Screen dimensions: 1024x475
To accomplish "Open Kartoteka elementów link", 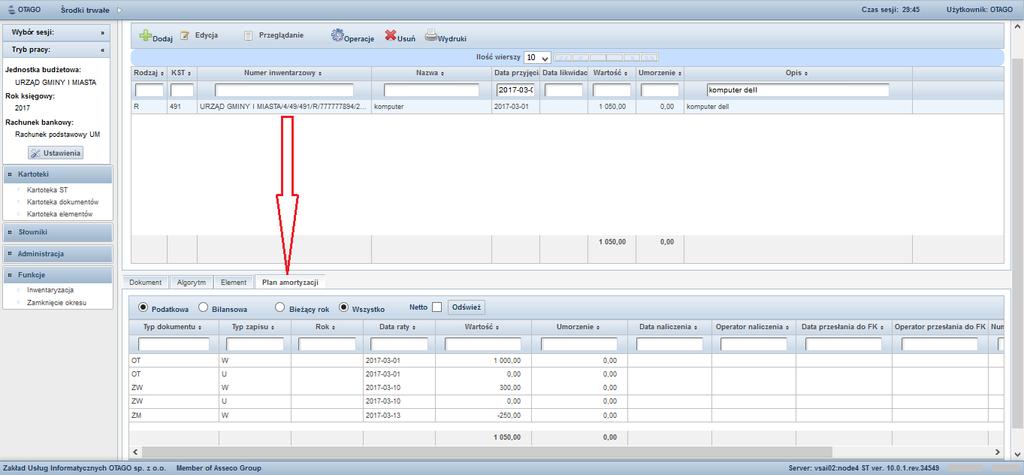I will (x=59, y=214).
